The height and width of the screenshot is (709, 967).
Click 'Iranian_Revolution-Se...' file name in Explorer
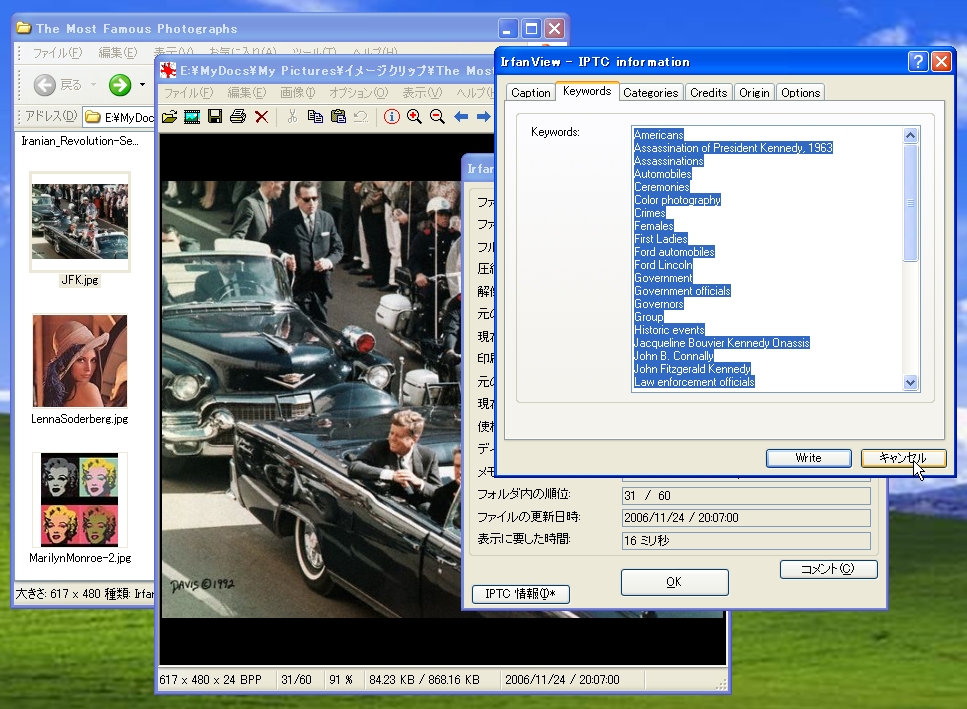pyautogui.click(x=80, y=141)
